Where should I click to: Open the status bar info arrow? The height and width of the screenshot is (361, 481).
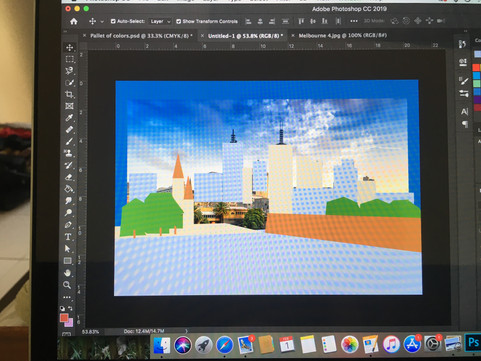pos(186,331)
